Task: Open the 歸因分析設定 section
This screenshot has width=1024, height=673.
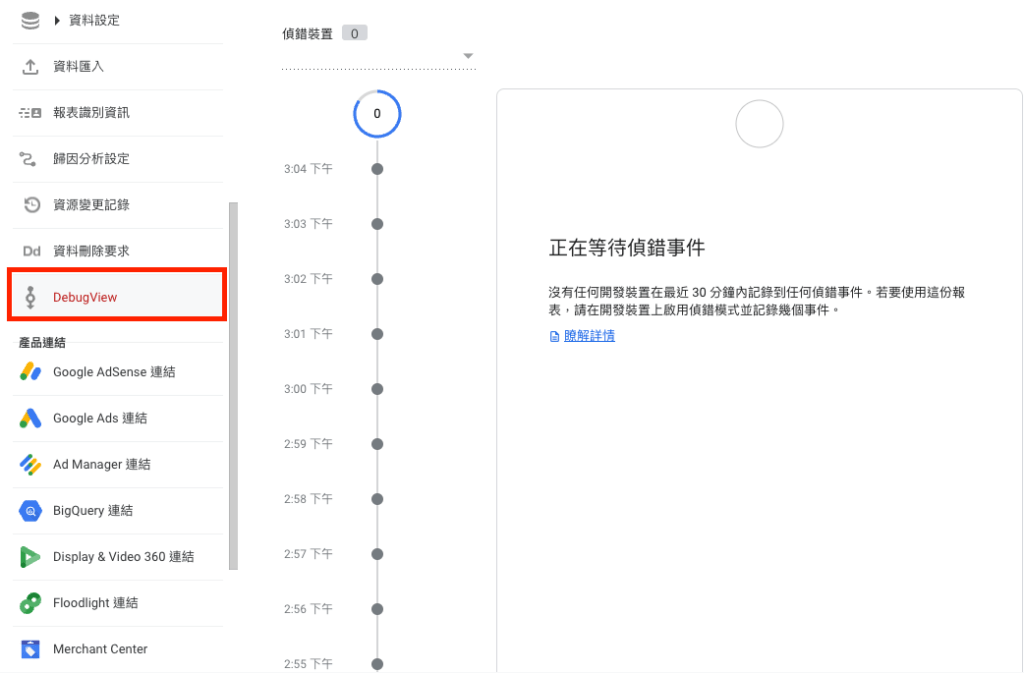Action: coord(92,158)
